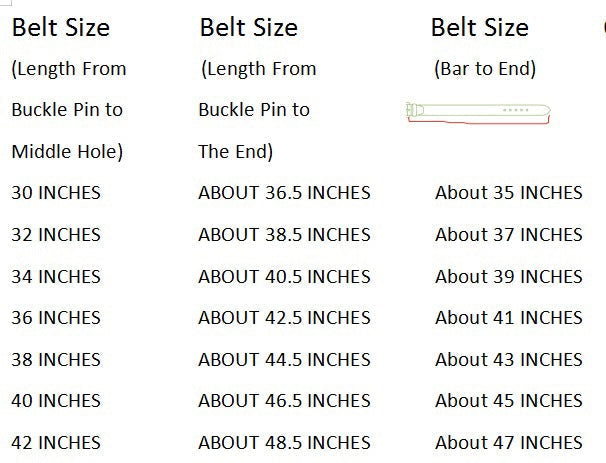Select 'About 39 INCHES' bar-to-end value
Viewport: 606px width, 463px height.
(508, 276)
